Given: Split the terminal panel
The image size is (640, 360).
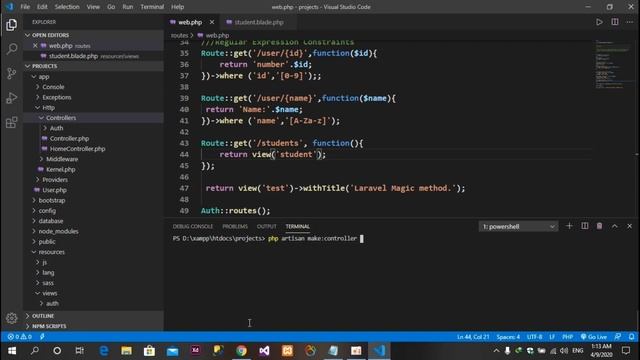Looking at the screenshot, I should click(584, 226).
